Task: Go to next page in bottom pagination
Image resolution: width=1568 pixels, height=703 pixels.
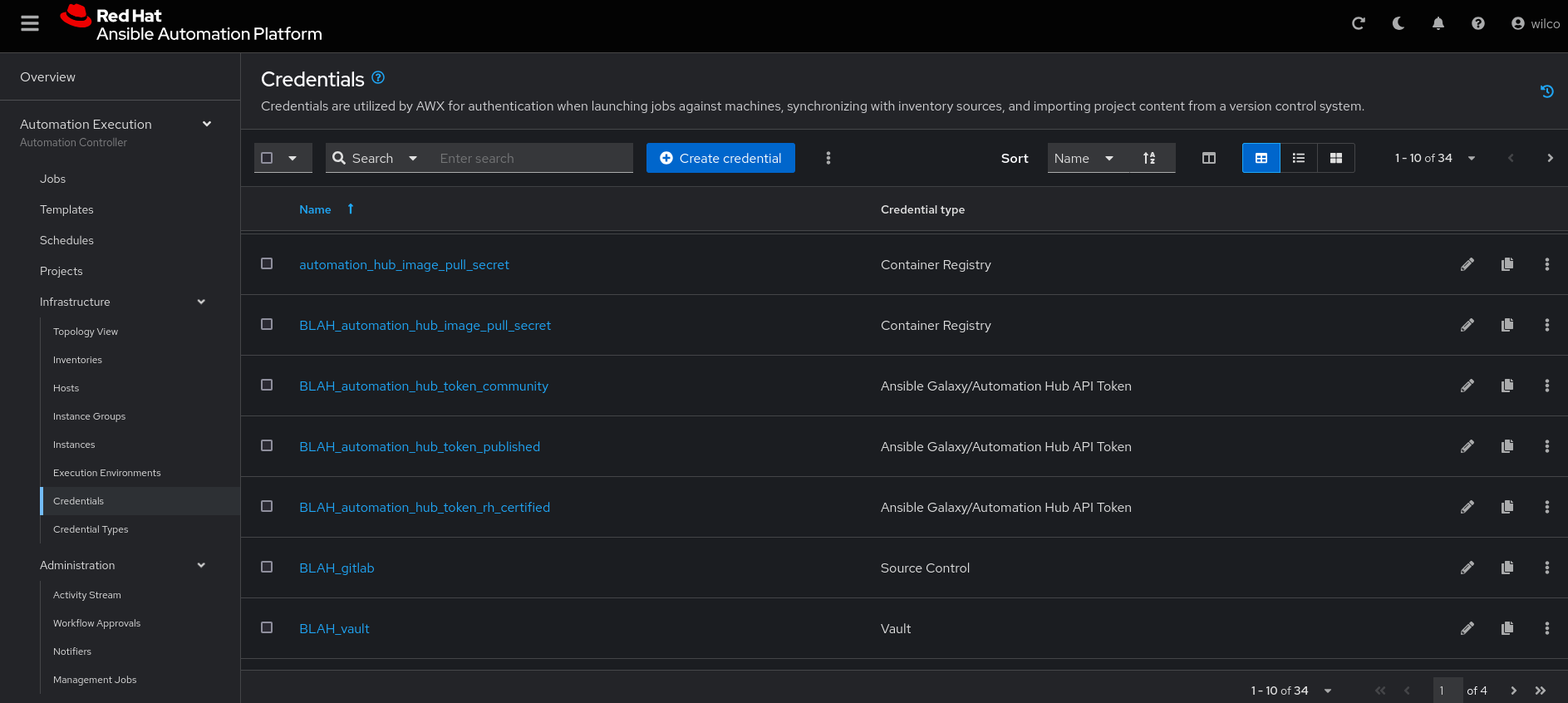Action: click(1514, 691)
